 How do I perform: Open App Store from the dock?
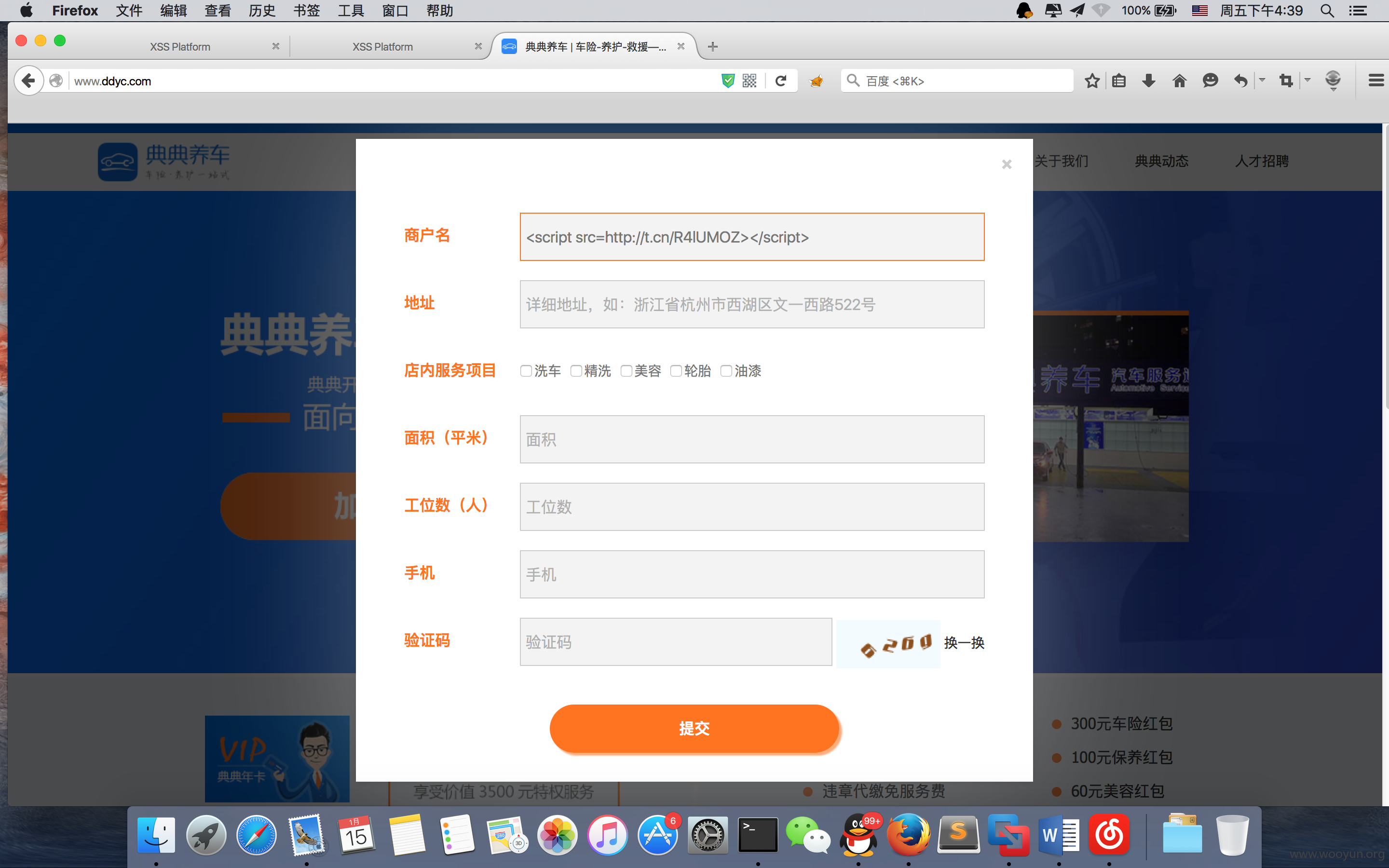[x=657, y=835]
